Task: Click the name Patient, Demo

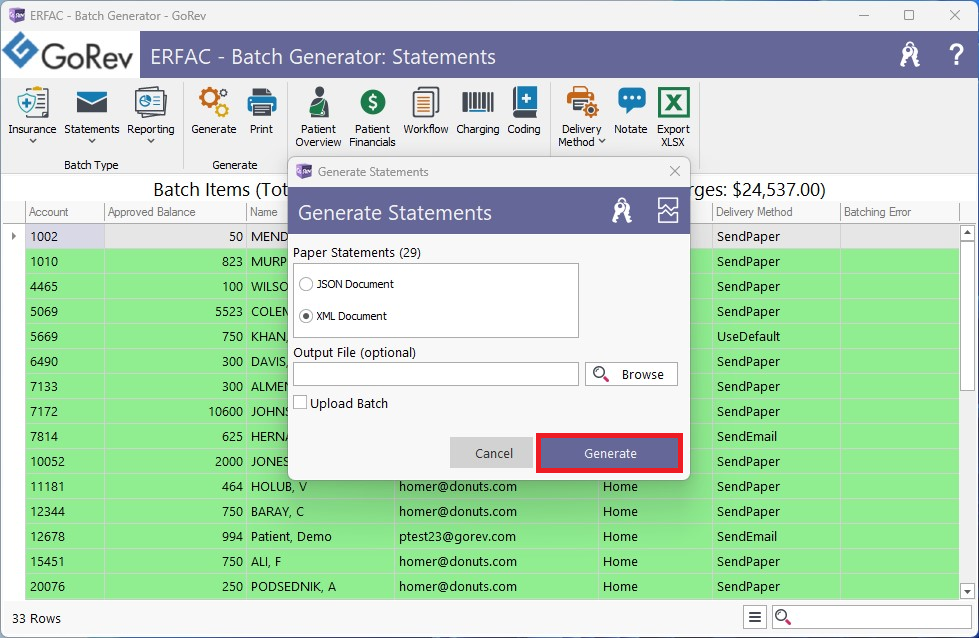Action: coord(291,536)
